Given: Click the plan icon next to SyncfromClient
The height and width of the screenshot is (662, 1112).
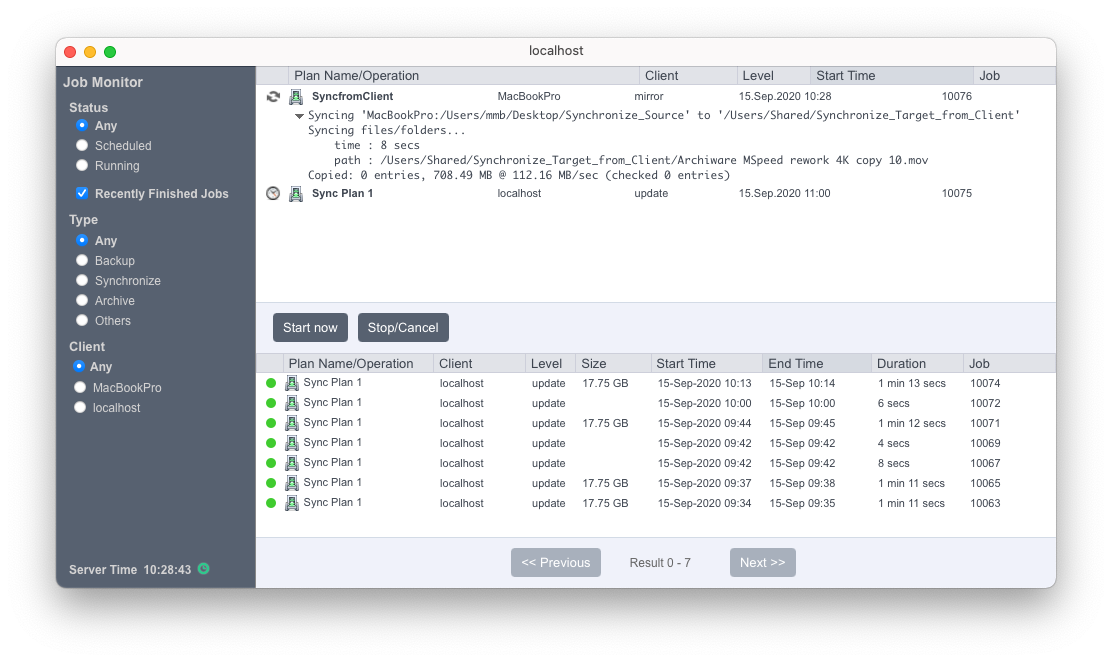Looking at the screenshot, I should click(x=296, y=96).
